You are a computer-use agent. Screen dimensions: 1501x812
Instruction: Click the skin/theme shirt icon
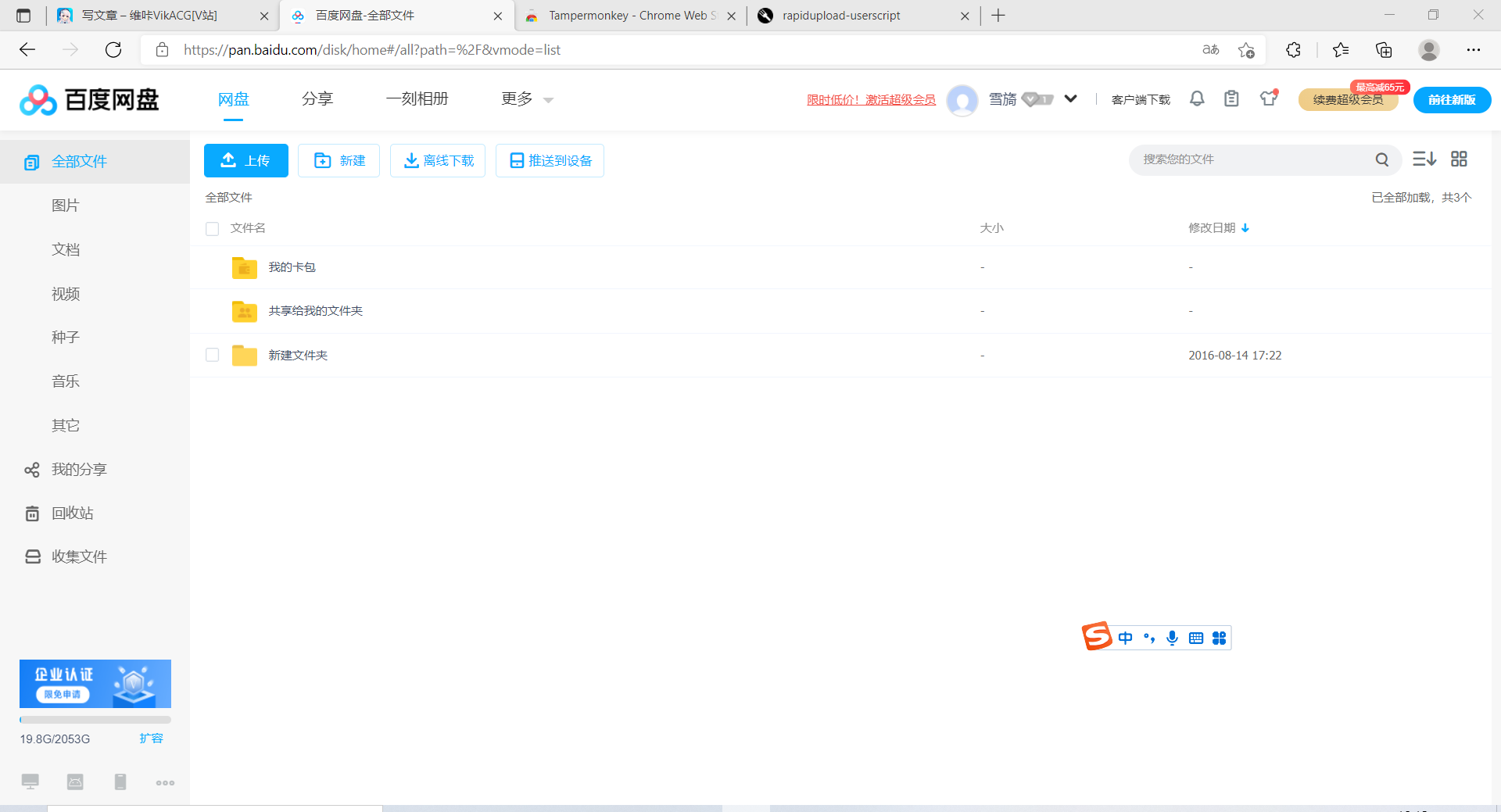(x=1268, y=98)
